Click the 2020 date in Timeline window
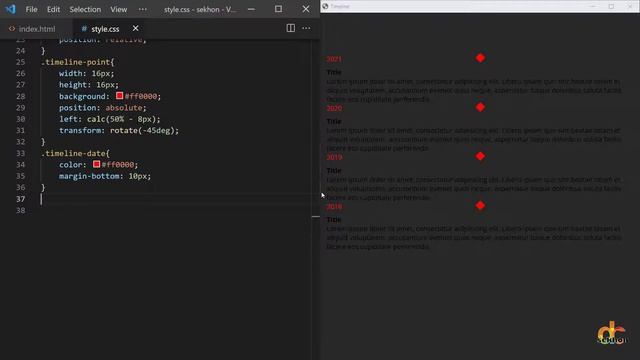640x360 pixels. tap(334, 108)
